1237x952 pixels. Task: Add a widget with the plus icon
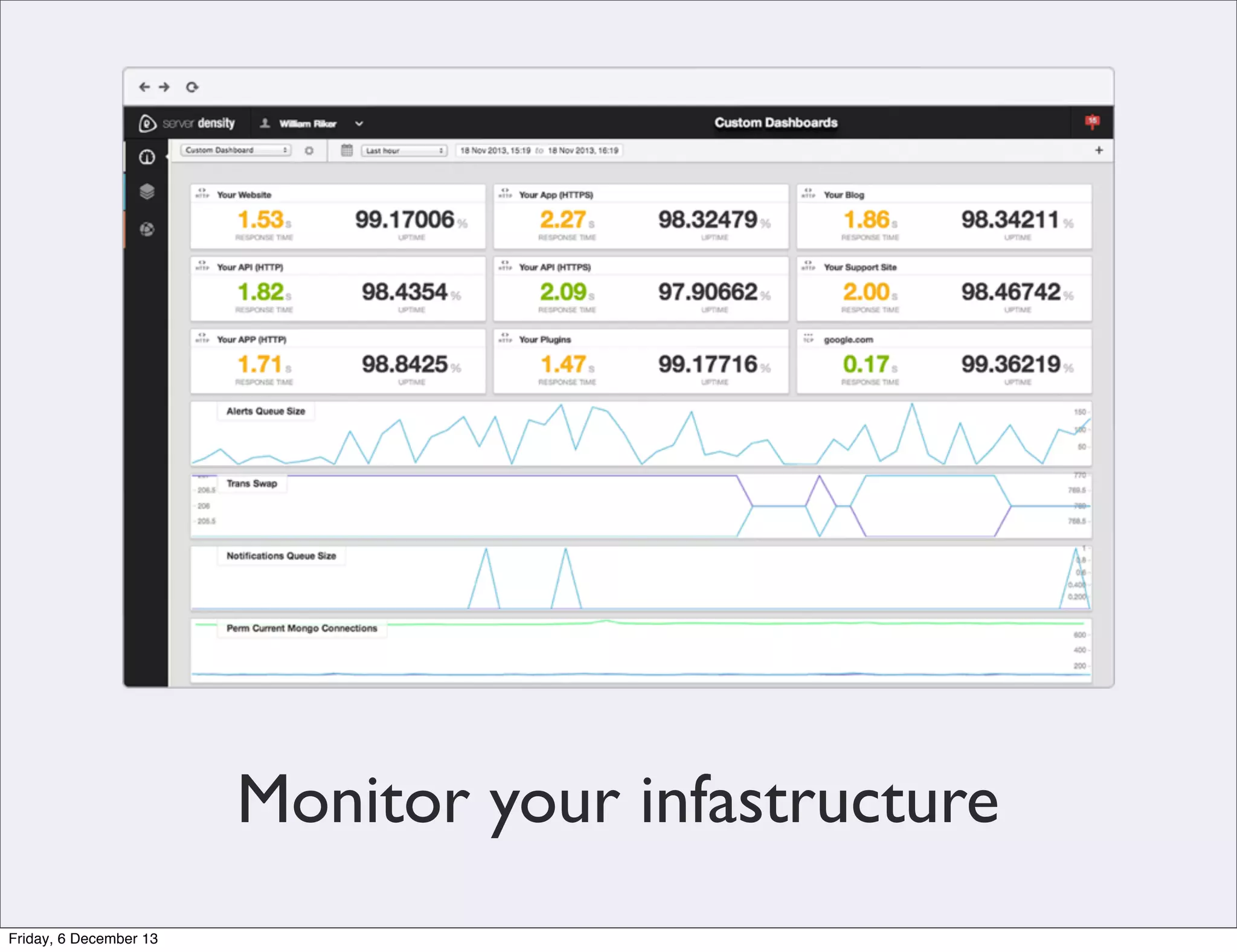tap(1099, 150)
